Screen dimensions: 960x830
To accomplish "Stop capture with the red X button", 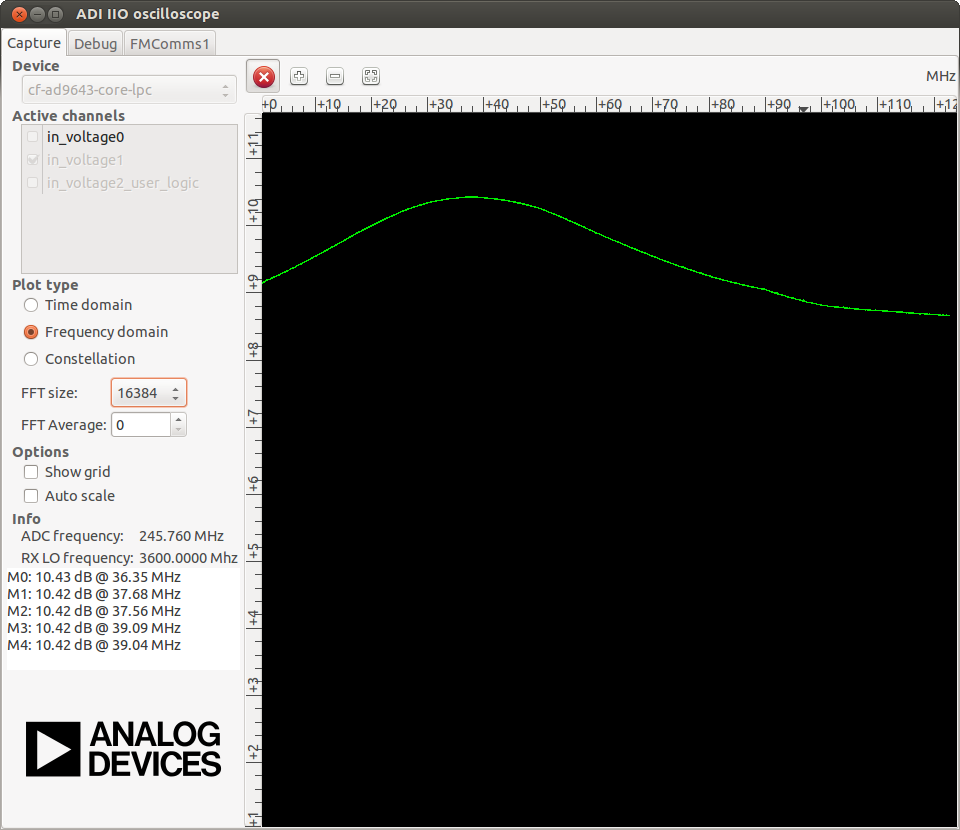I will click(263, 77).
